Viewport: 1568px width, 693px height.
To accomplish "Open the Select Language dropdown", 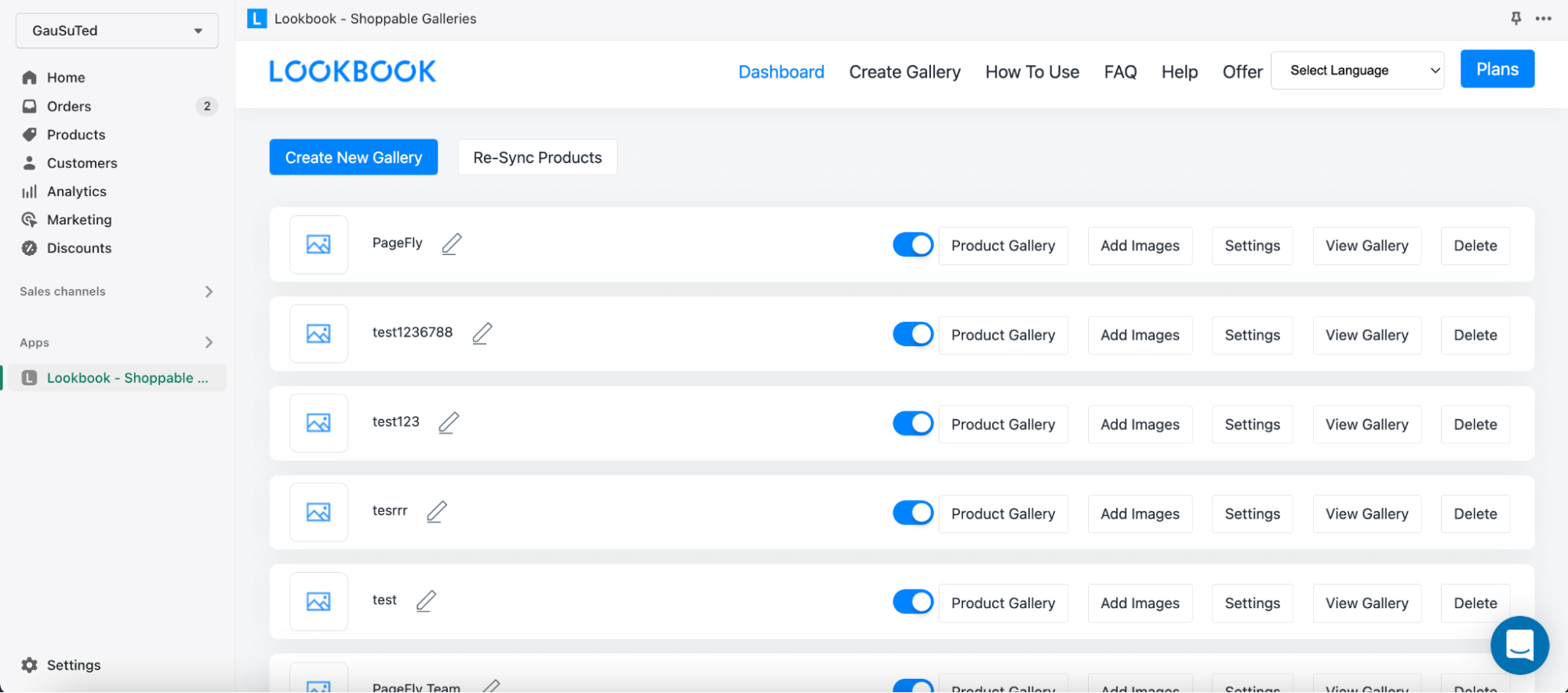I will (x=1357, y=71).
